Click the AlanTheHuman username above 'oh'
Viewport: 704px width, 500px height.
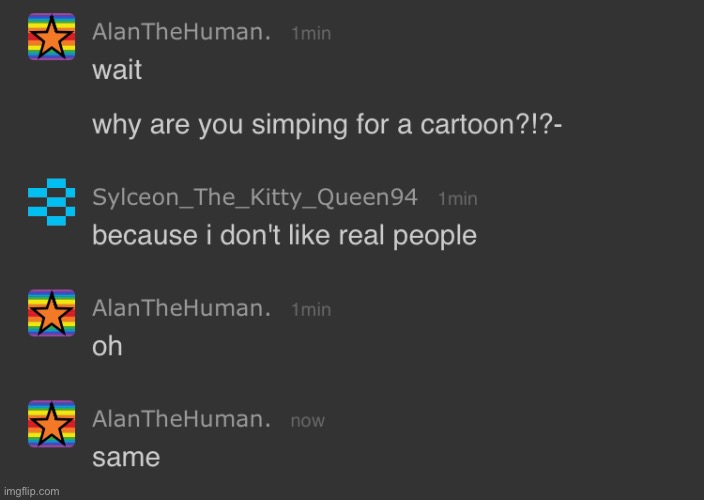(x=181, y=309)
